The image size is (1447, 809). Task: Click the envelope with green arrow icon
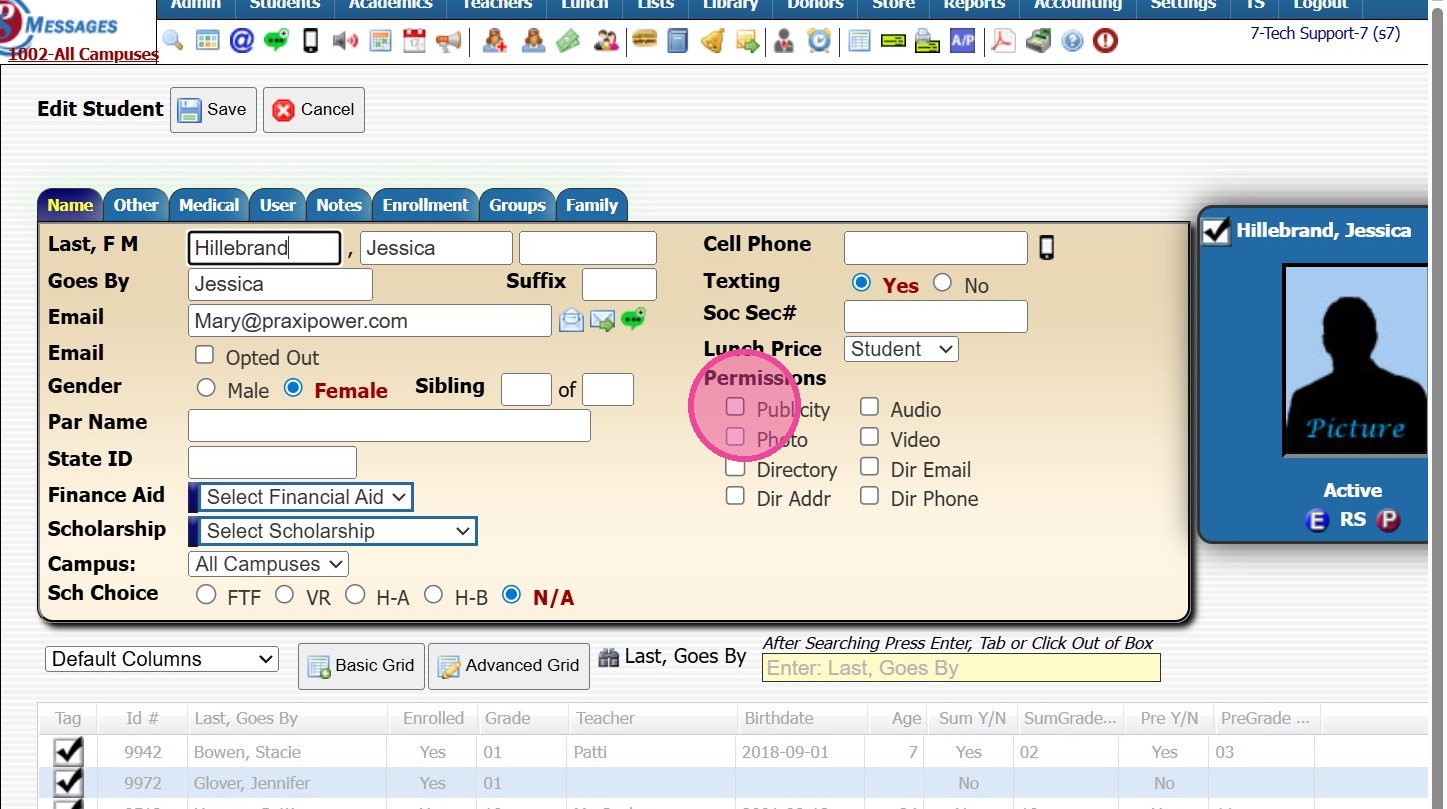click(602, 320)
